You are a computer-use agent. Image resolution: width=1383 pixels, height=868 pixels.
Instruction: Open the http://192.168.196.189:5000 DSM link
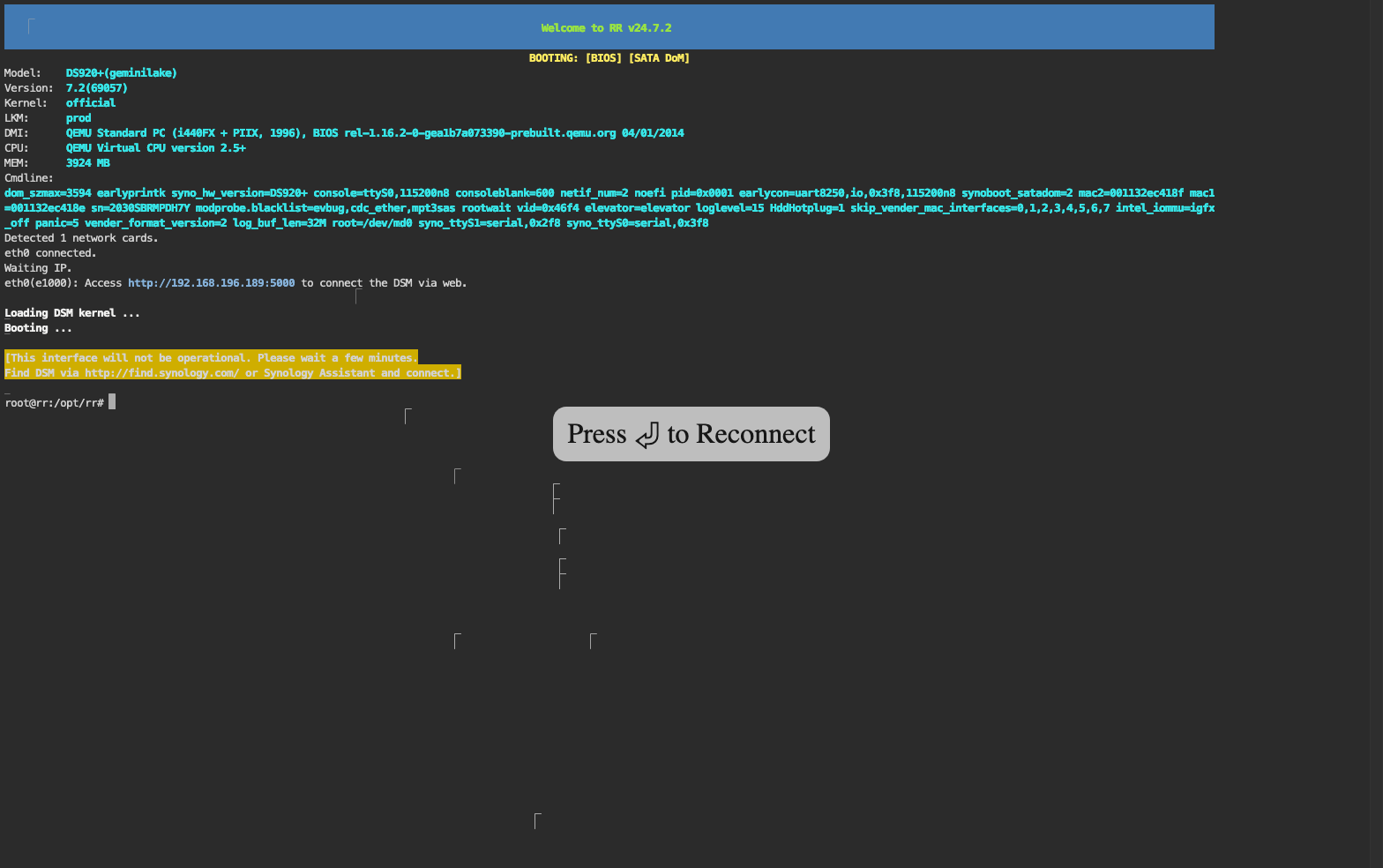(211, 283)
